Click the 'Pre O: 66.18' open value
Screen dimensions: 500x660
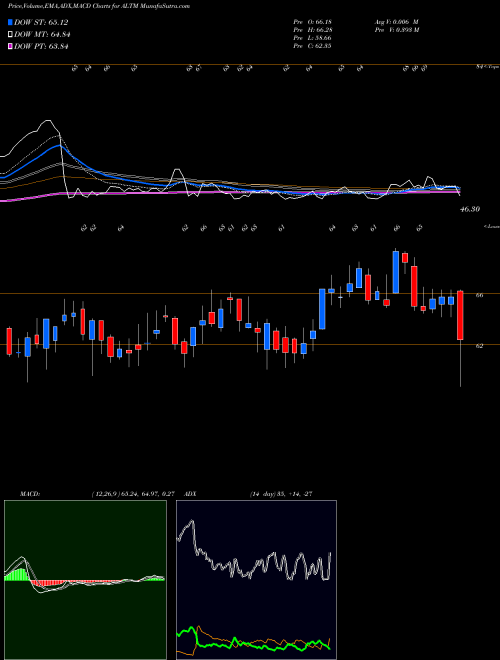pos(312,22)
